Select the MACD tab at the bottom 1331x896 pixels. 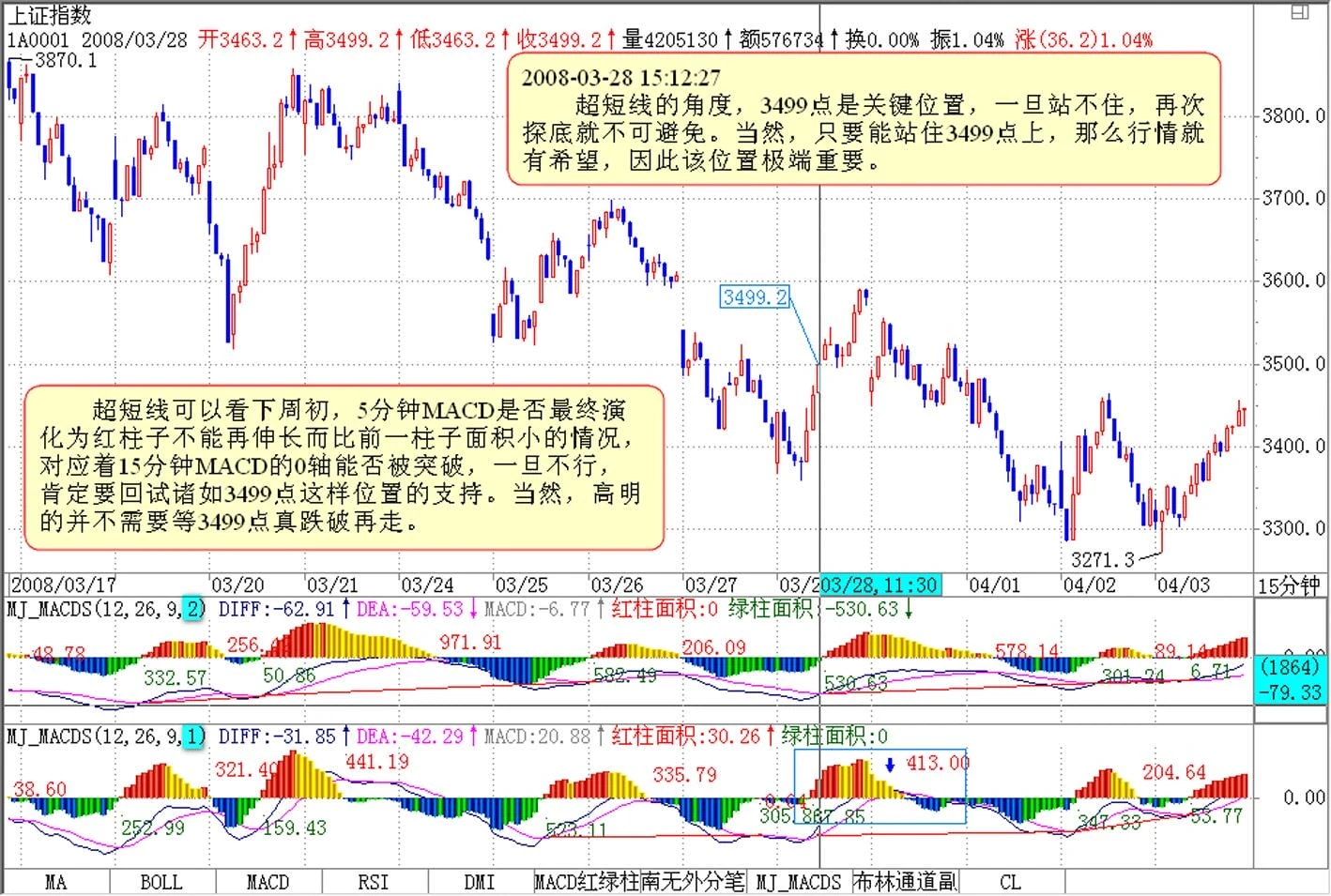268,882
